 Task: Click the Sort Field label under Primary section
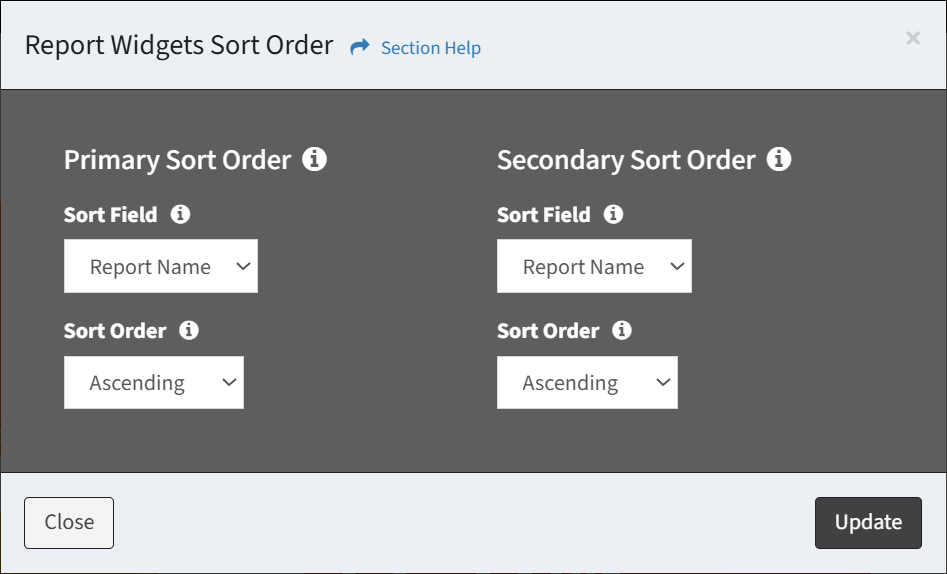[x=111, y=214]
